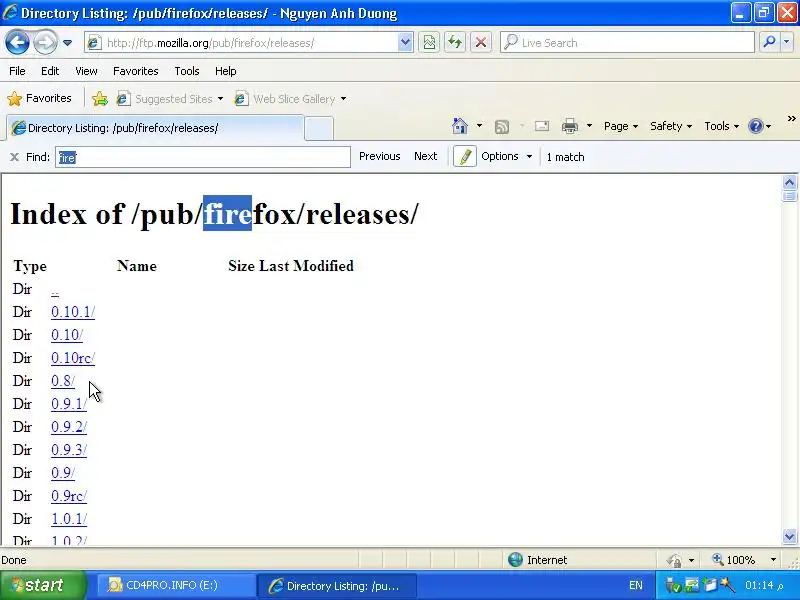Click Directory Listing taskbar button
Viewport: 800px width, 600px height.
[337, 585]
